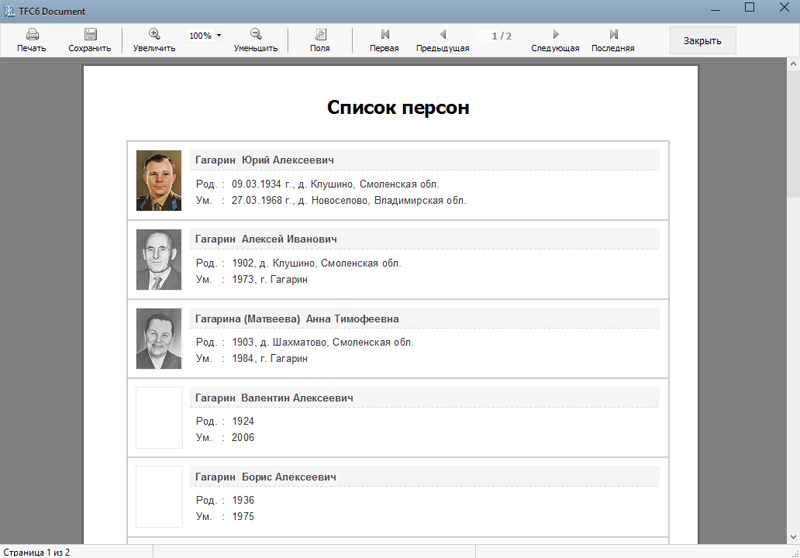The width and height of the screenshot is (800, 558).
Task: Click the vertical scrollbar down arrow
Action: pyautogui.click(x=793, y=537)
